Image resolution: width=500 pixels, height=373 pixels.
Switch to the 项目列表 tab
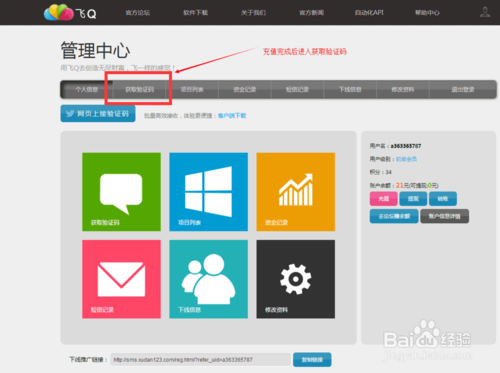(192, 89)
